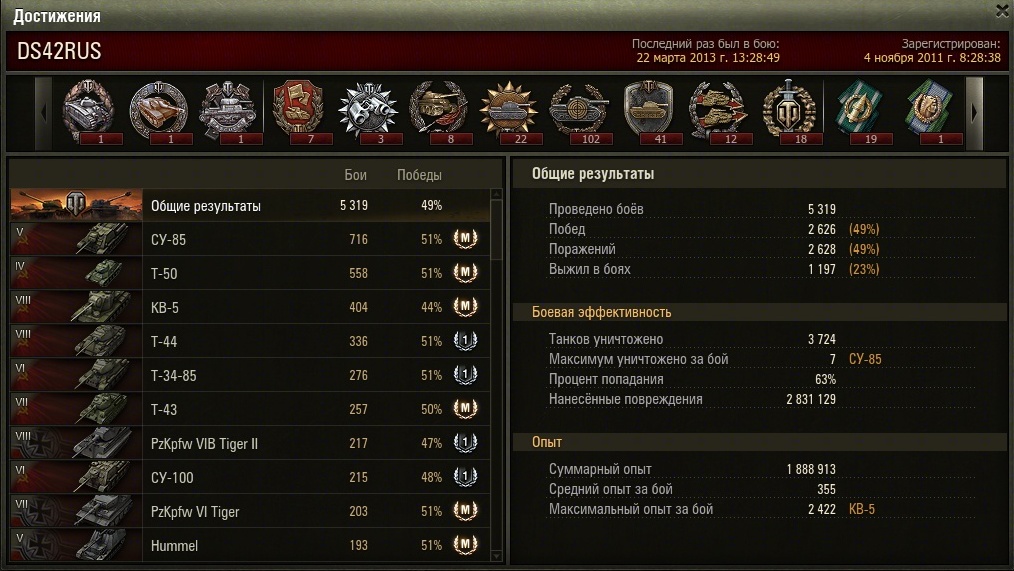Image resolution: width=1014 pixels, height=571 pixels.
Task: Show previous medals with left arrow
Action: pos(43,113)
